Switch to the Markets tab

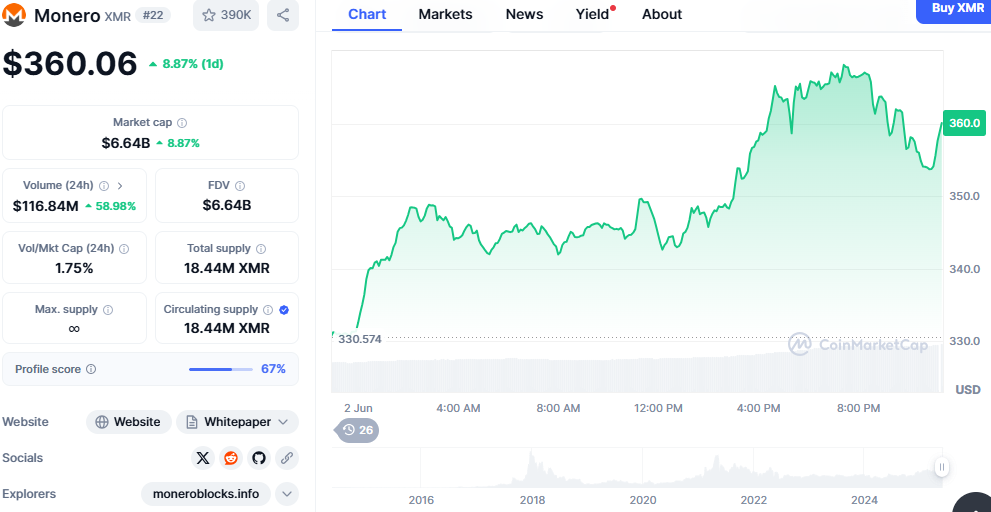(445, 14)
